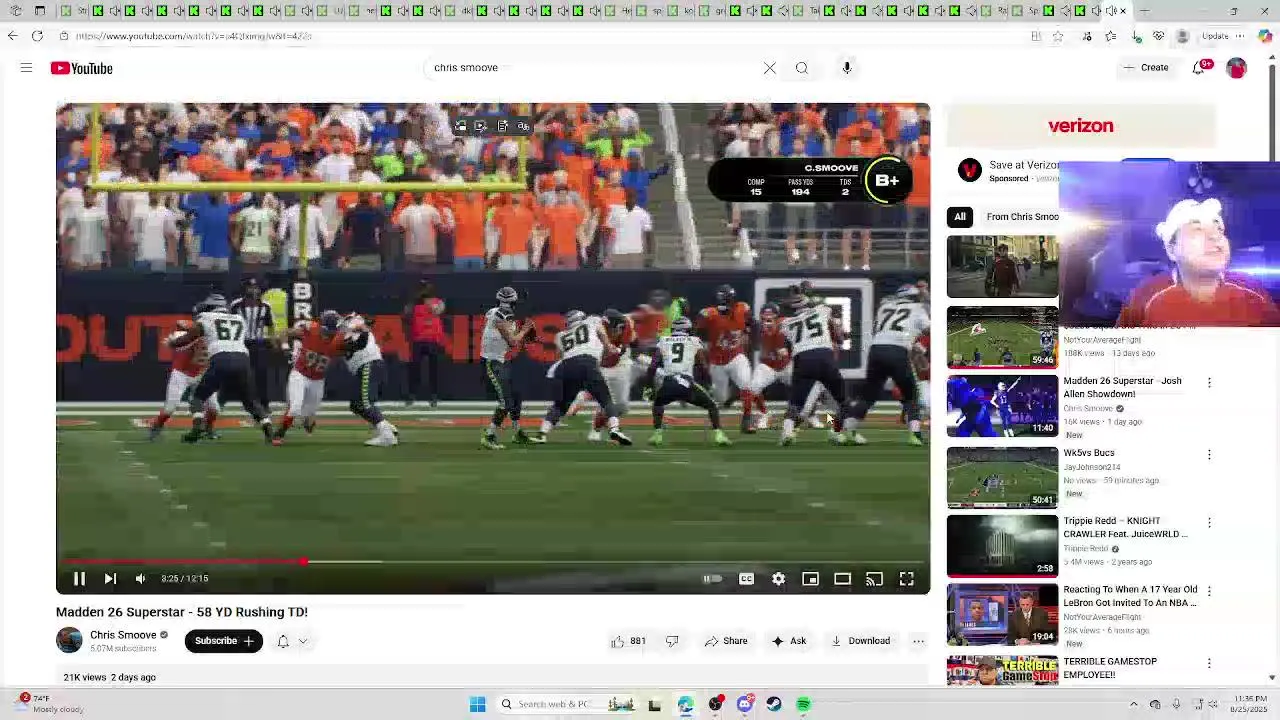The width and height of the screenshot is (1280, 720).
Task: Open options for Trippie Redd Knight Crawler
Action: [x=1209, y=523]
